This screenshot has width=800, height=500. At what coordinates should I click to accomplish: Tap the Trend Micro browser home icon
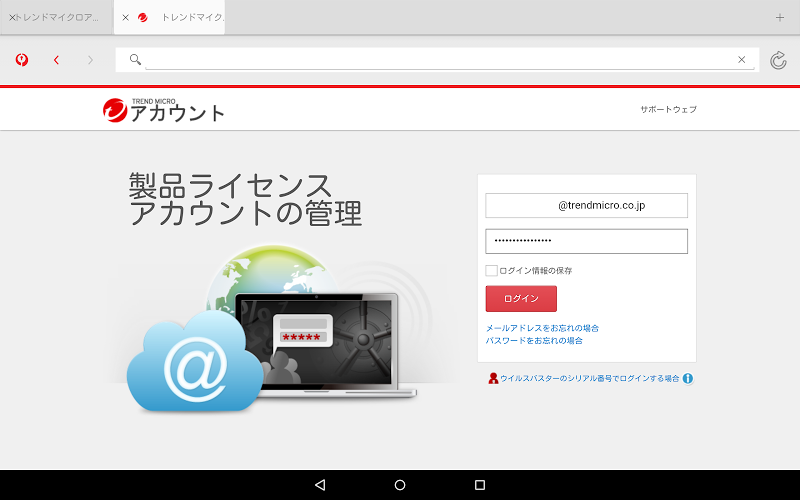click(x=21, y=60)
